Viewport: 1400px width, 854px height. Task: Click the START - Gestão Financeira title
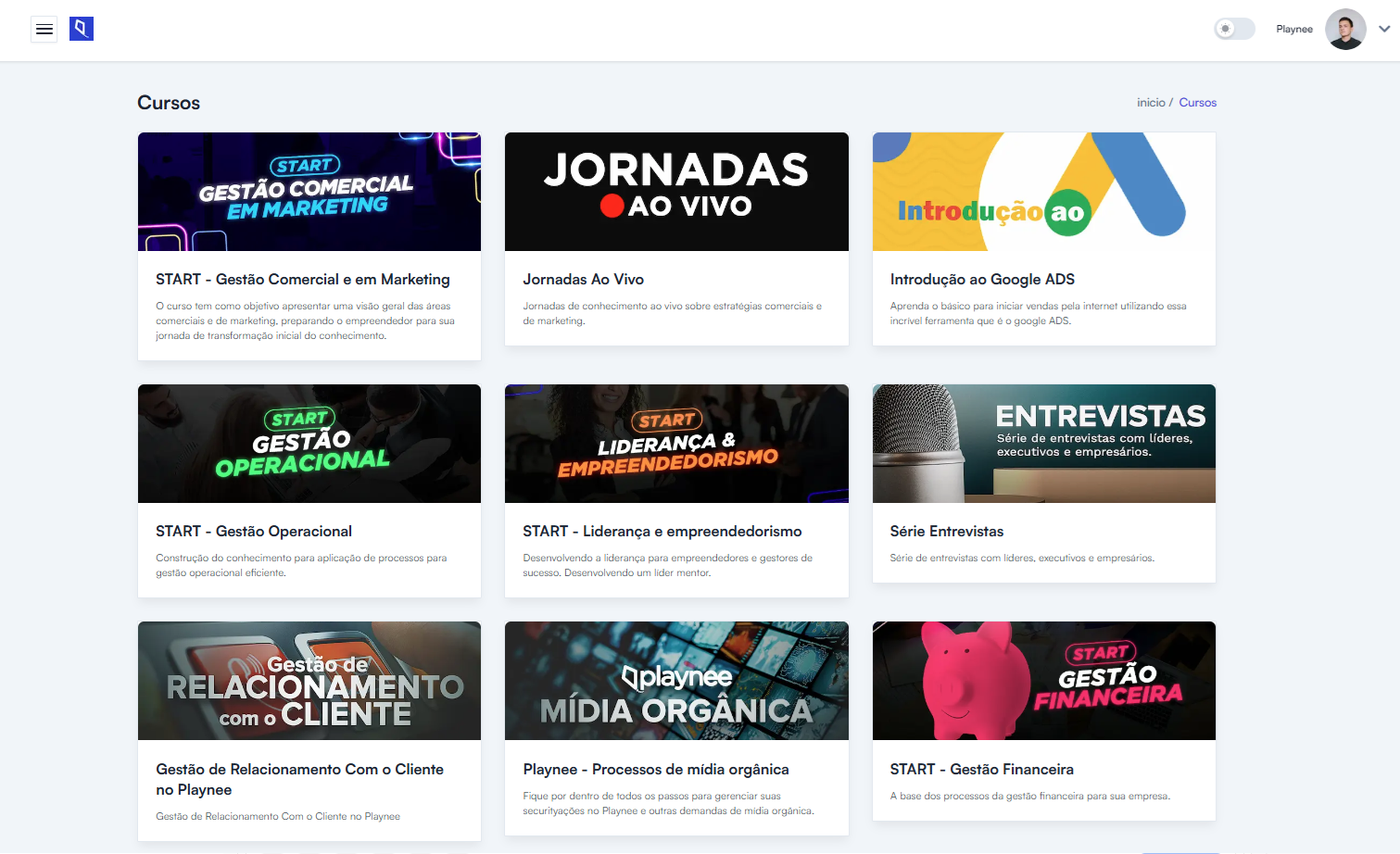coord(982,770)
